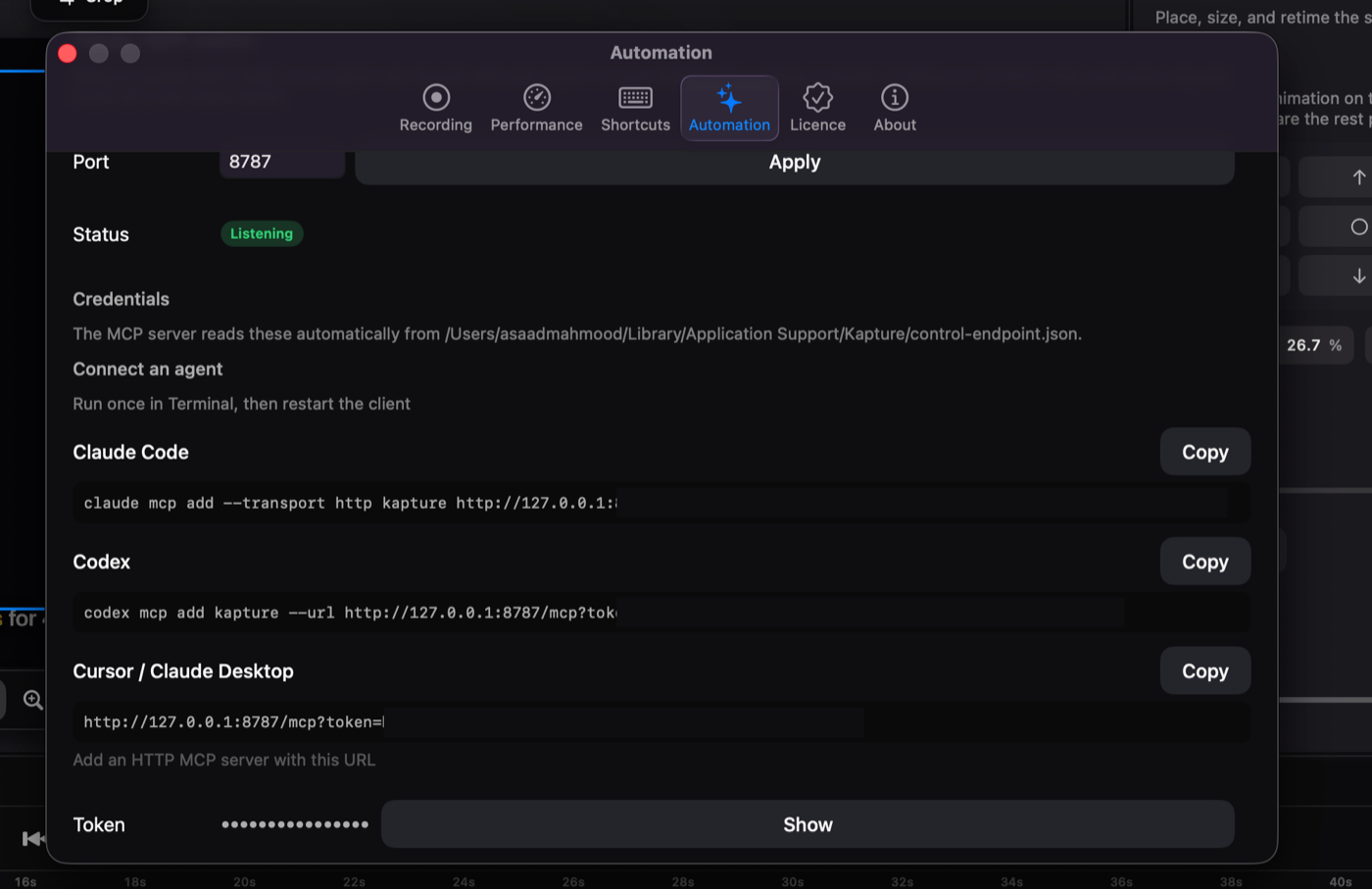Viewport: 1372px width, 889px height.
Task: Click the Listening status badge
Action: click(262, 233)
